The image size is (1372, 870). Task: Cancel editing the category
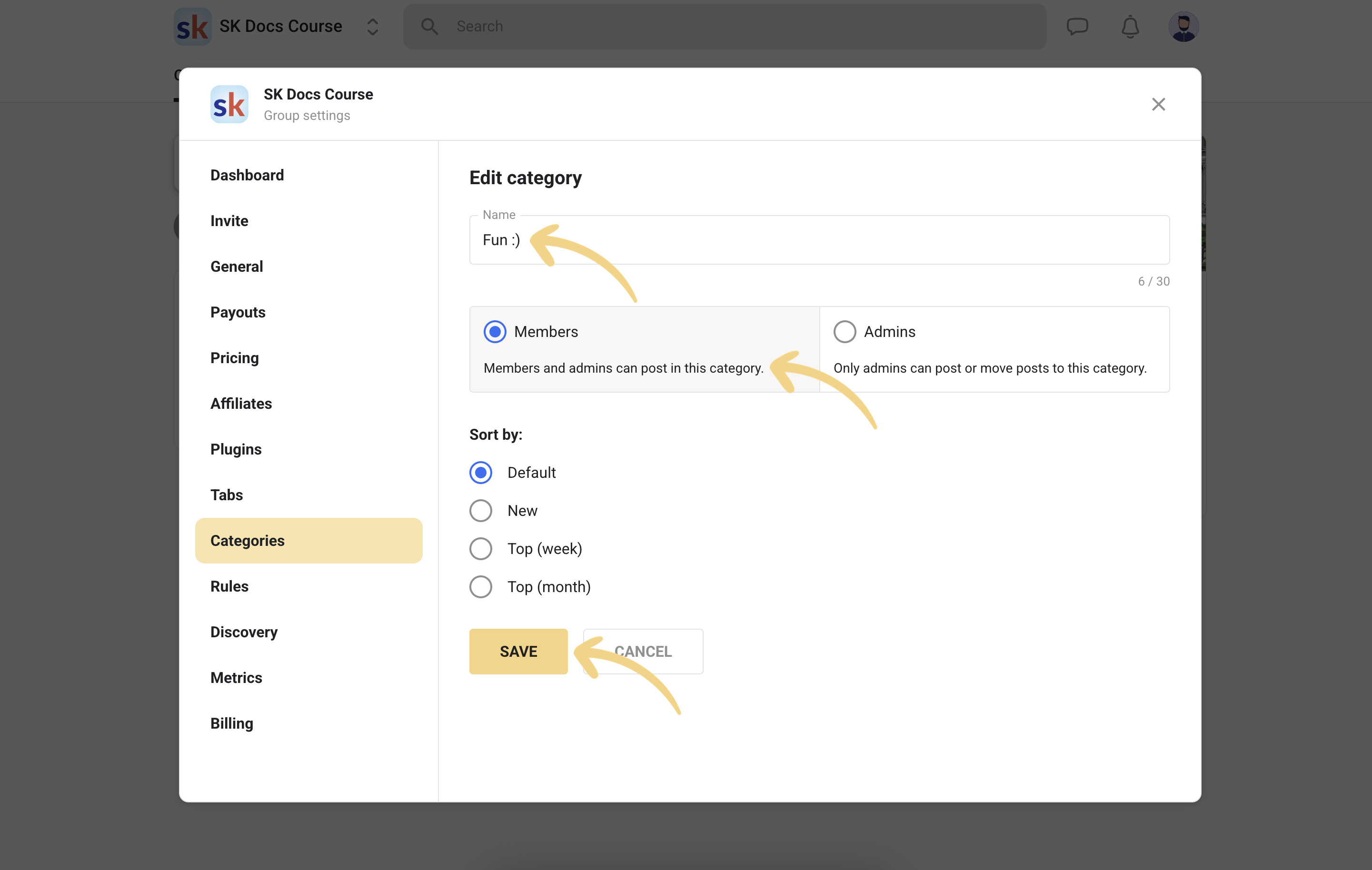[643, 651]
